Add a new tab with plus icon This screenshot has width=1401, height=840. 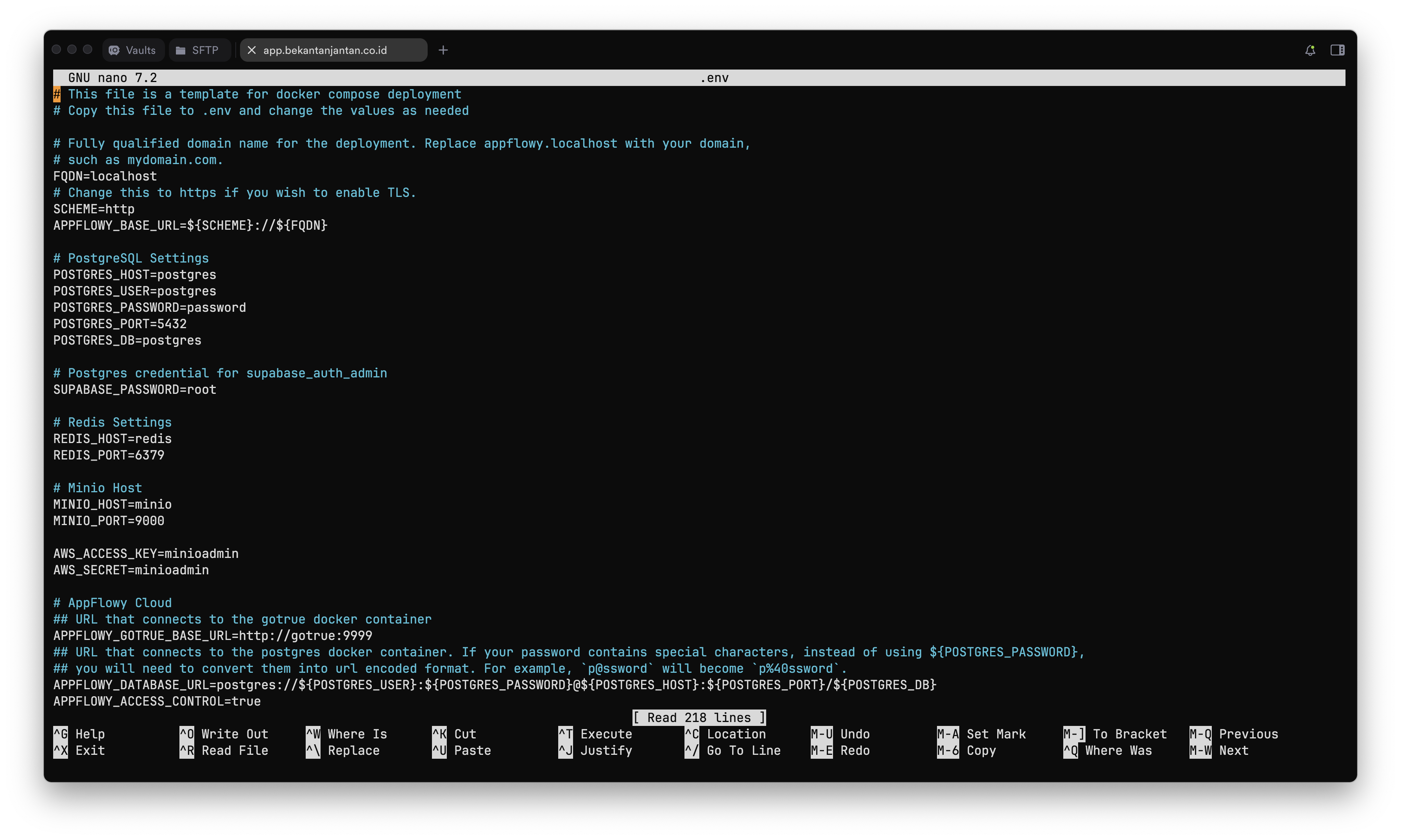443,50
